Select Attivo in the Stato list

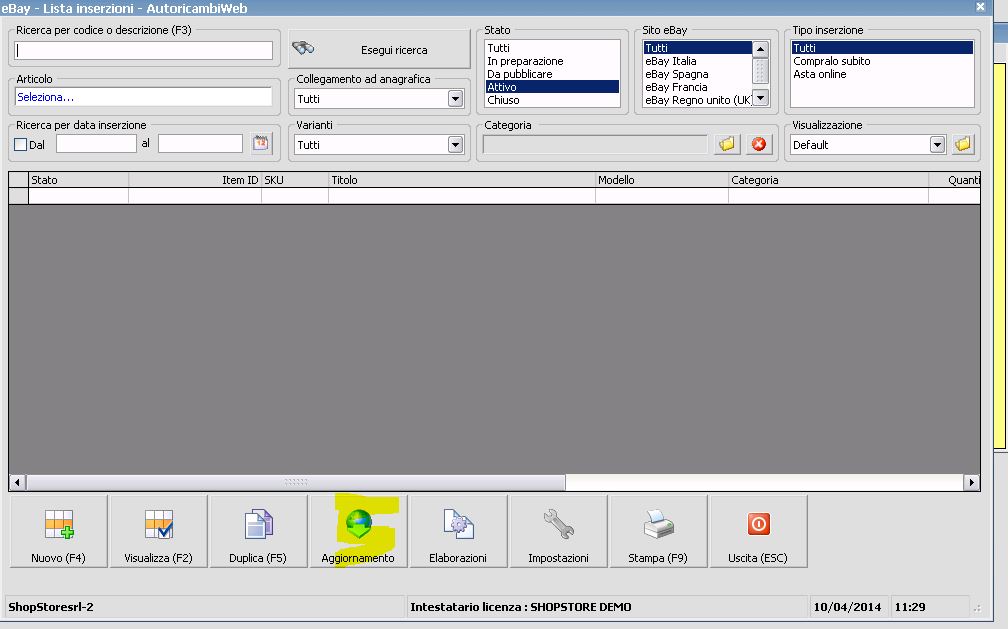tap(552, 87)
